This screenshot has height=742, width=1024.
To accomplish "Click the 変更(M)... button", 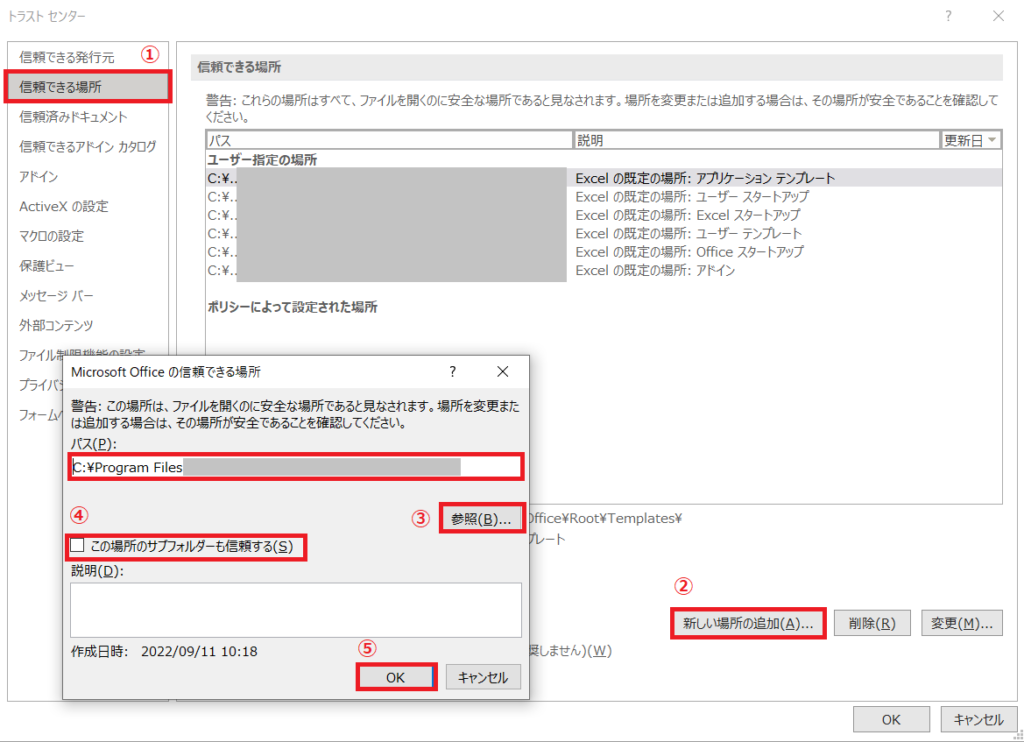I will pos(961,623).
